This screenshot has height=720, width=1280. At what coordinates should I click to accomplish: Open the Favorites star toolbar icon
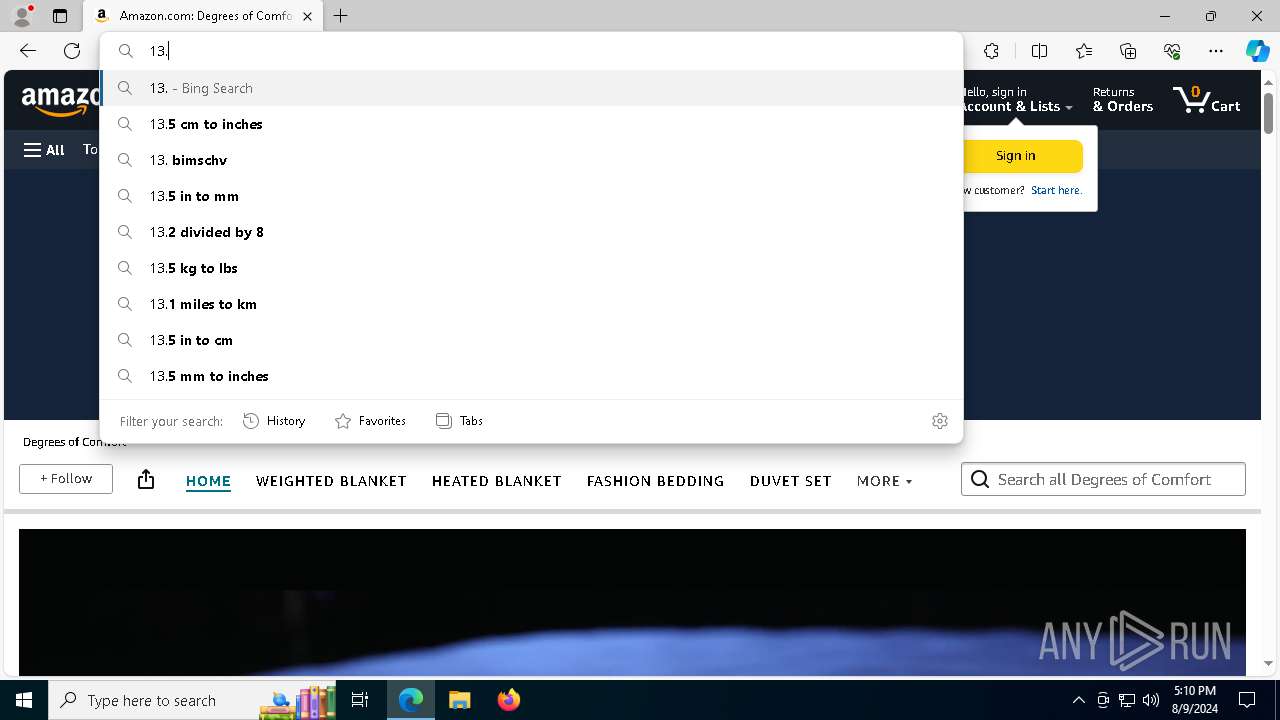point(1084,51)
